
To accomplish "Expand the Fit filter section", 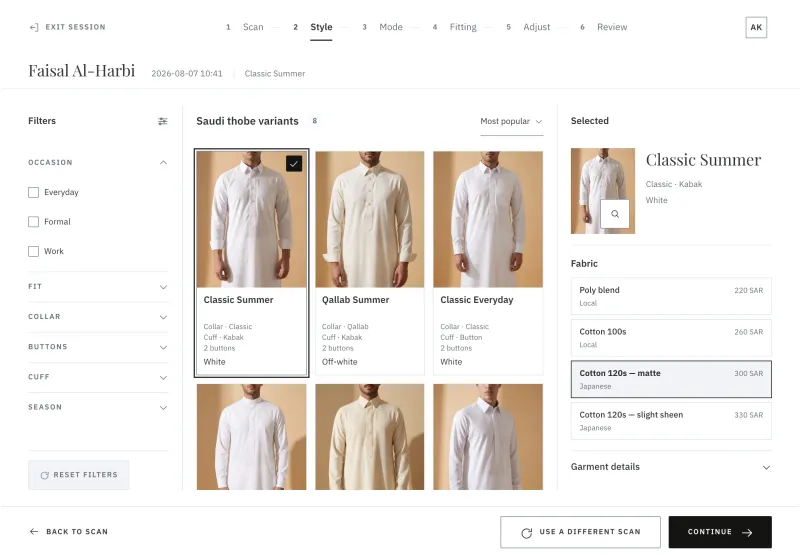I will tap(98, 287).
